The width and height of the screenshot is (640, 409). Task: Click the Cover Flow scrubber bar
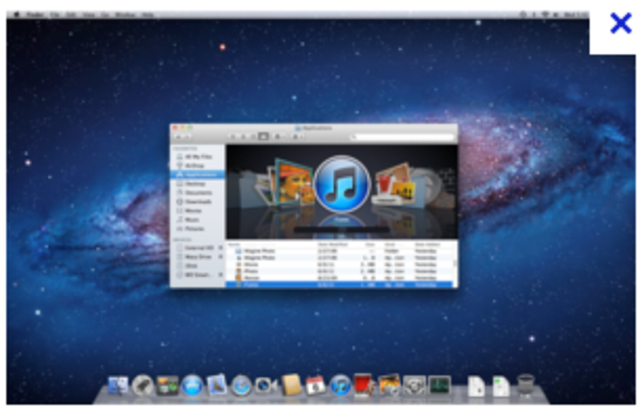[x=342, y=230]
